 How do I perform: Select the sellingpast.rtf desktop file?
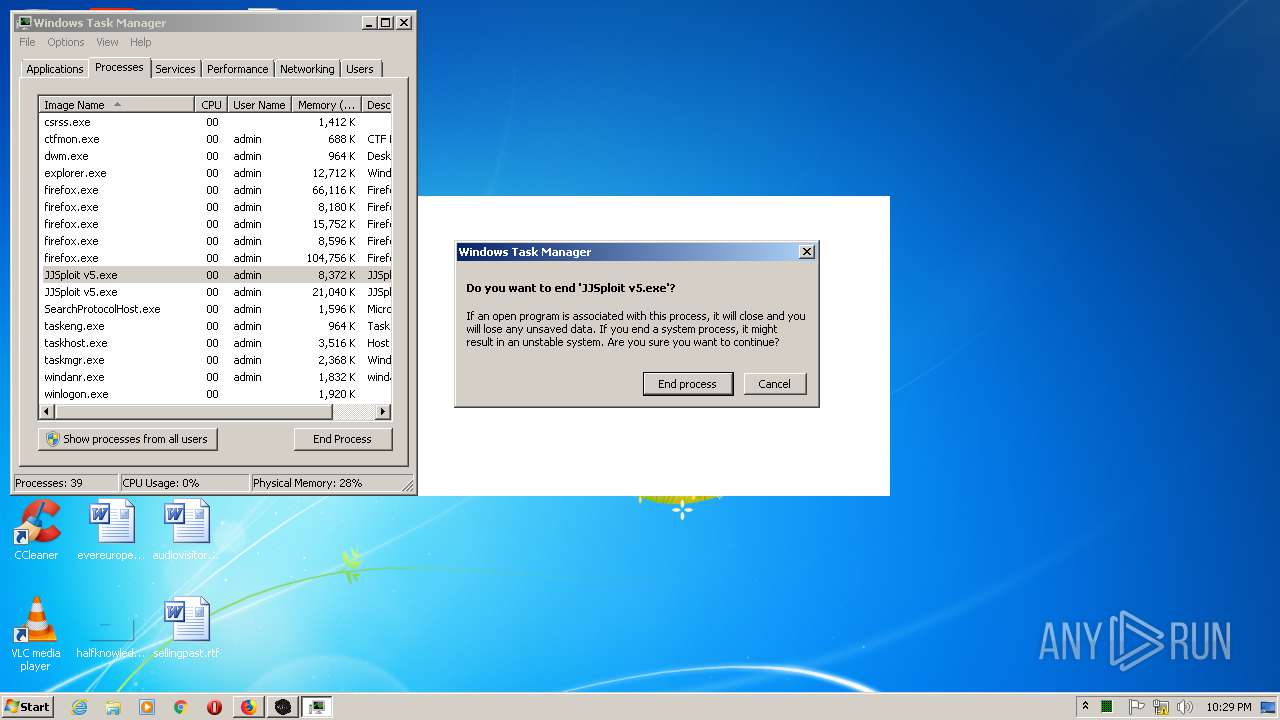186,628
